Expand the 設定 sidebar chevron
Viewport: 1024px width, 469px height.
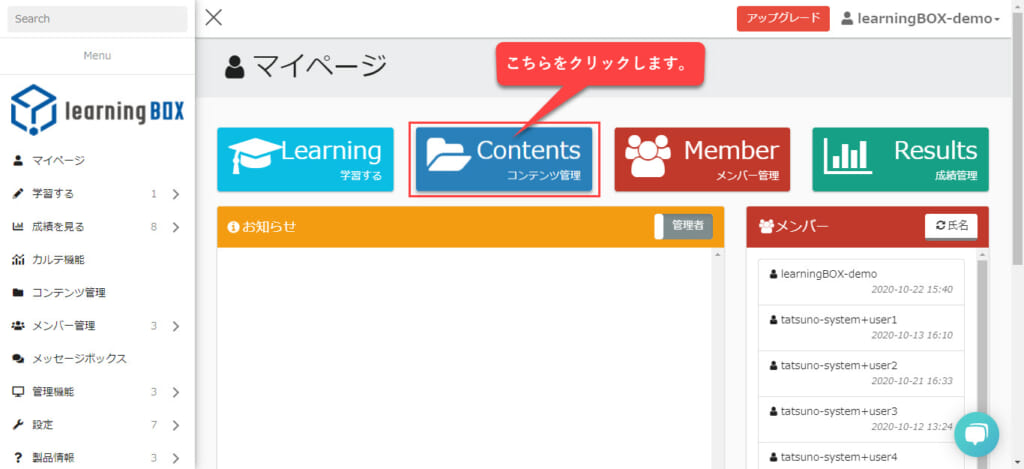click(x=176, y=425)
